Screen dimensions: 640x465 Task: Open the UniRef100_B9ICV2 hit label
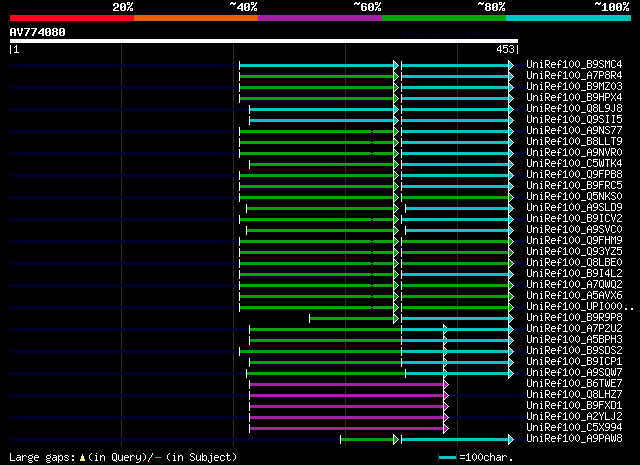pos(574,219)
